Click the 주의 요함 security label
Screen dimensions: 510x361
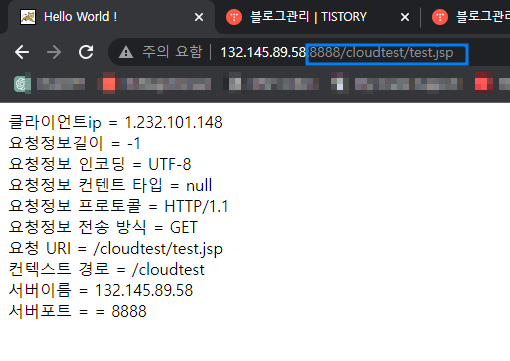coord(172,52)
